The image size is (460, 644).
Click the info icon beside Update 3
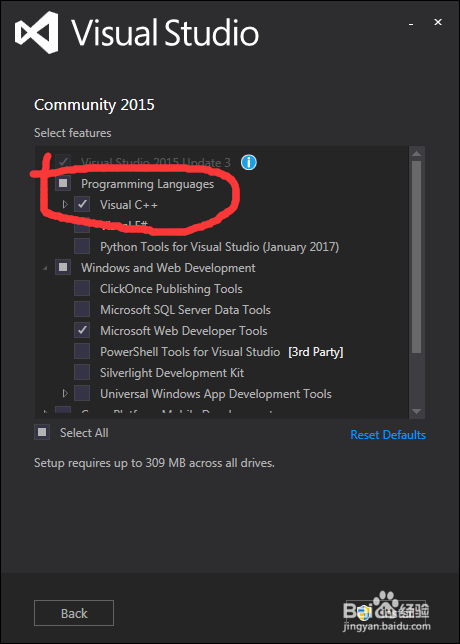coord(249,163)
